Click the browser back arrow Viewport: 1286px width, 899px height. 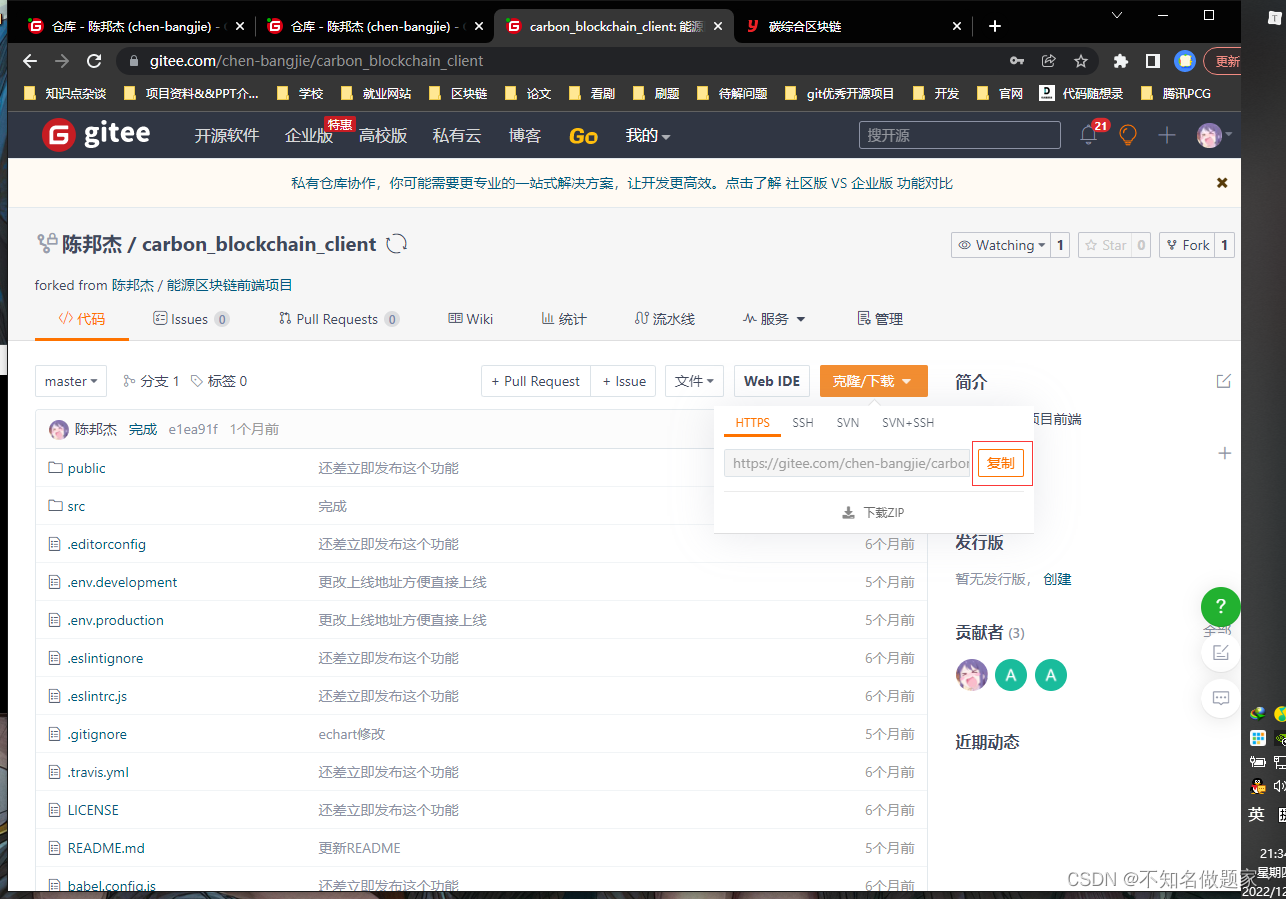[x=30, y=61]
